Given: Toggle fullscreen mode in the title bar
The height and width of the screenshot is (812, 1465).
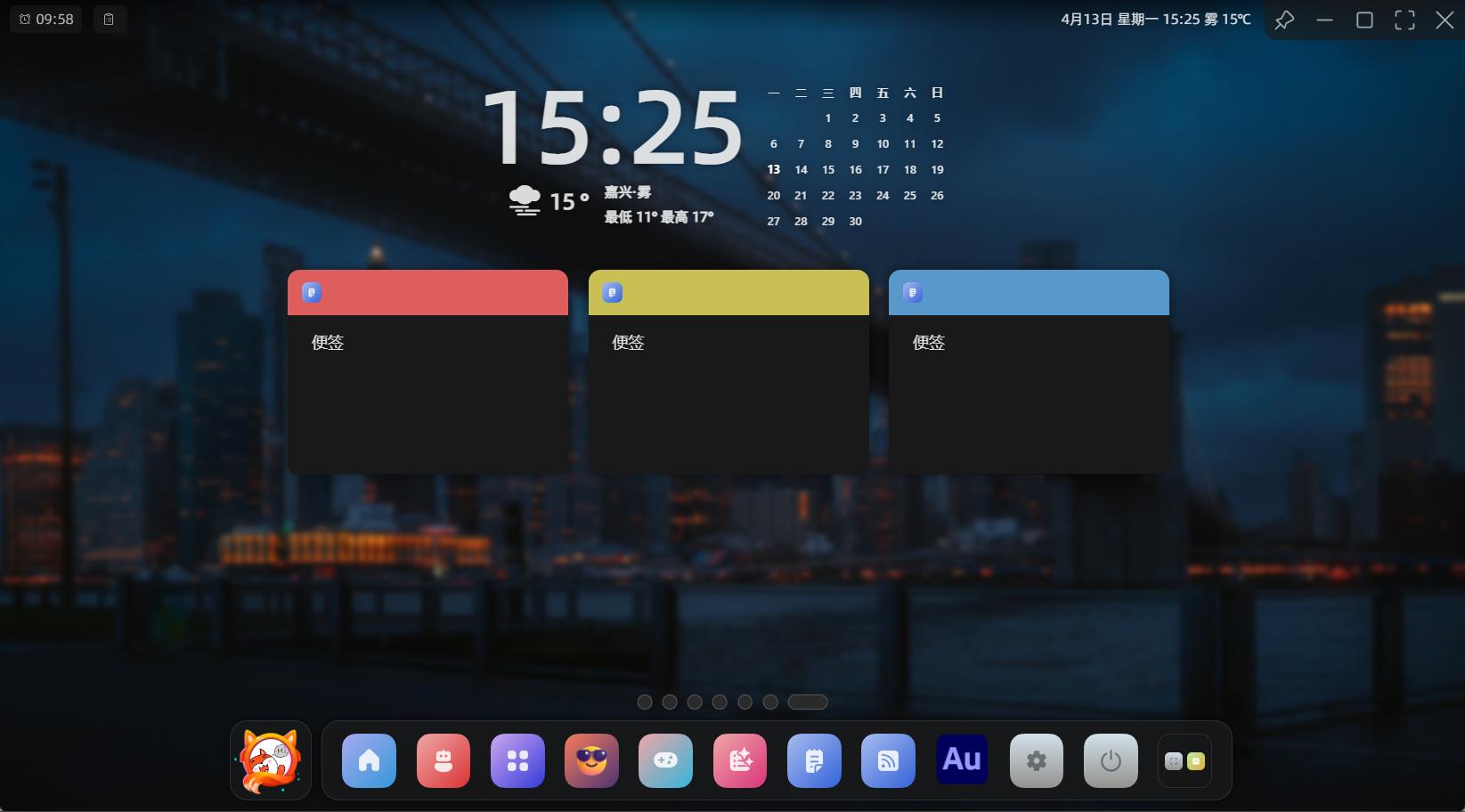Looking at the screenshot, I should point(1404,20).
